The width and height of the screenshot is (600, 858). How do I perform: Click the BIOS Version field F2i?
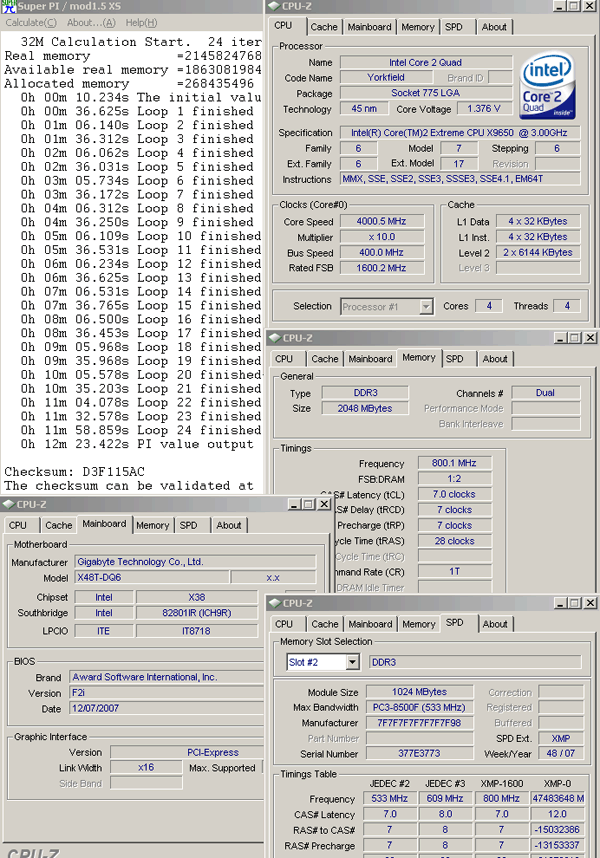(x=167, y=693)
